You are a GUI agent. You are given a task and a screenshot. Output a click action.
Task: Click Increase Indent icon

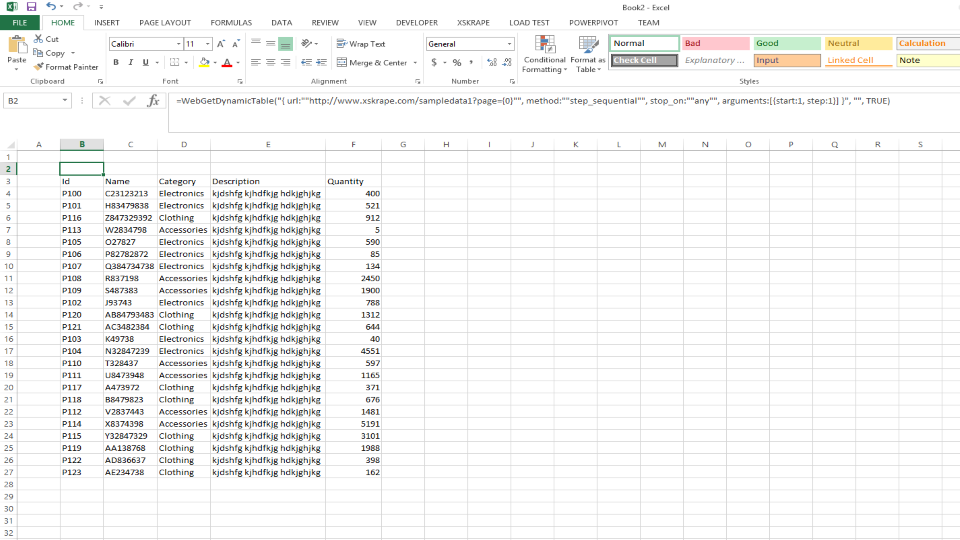tap(321, 62)
